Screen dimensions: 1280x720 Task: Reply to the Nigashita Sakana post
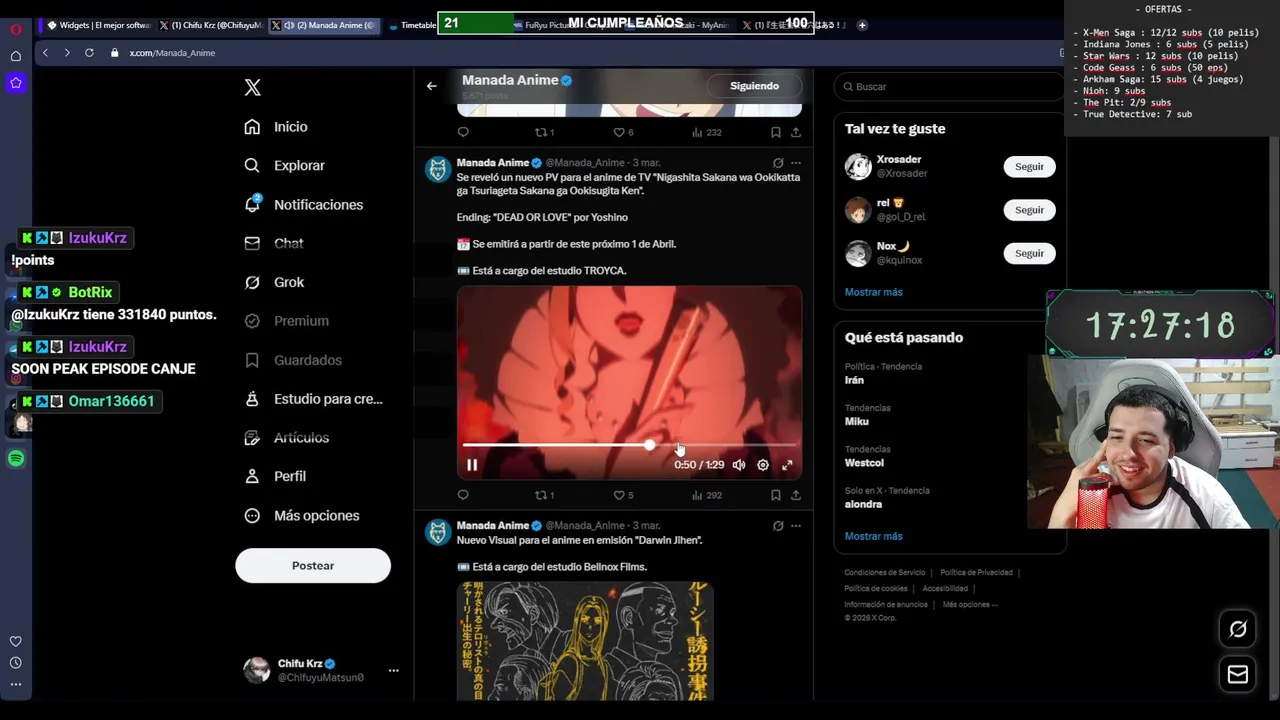463,495
